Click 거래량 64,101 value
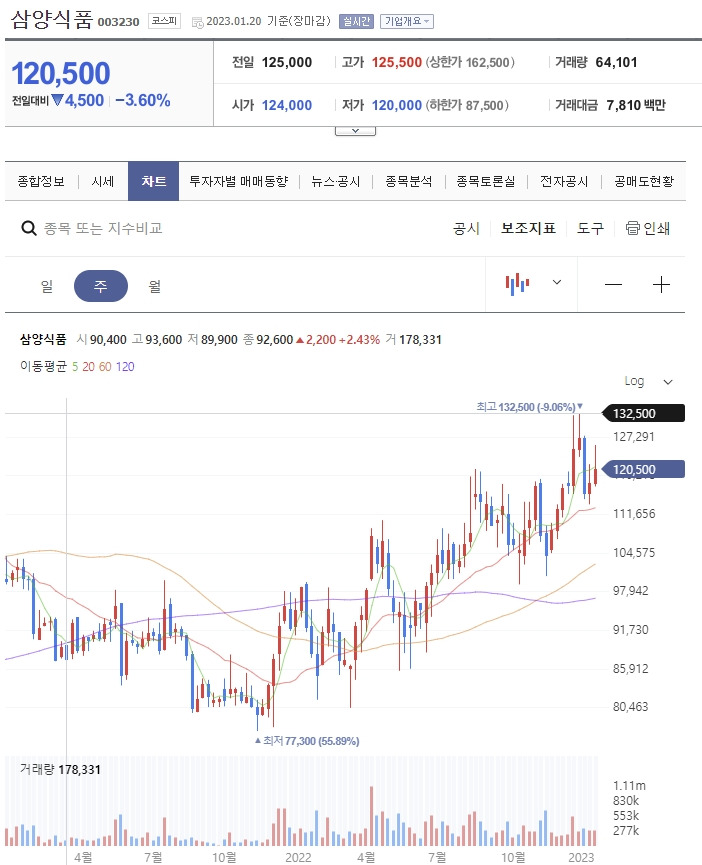702x865 pixels. (616, 62)
